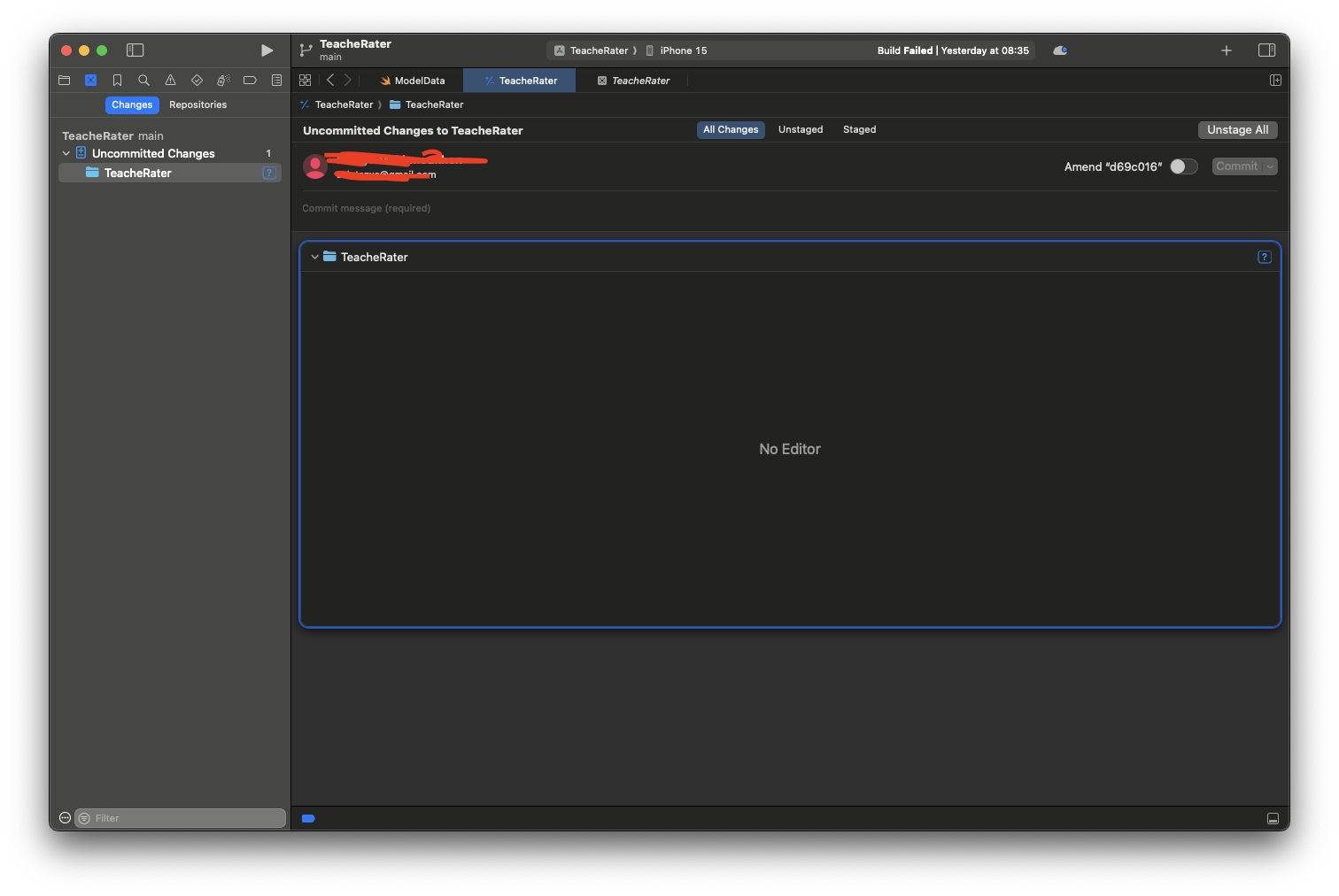The width and height of the screenshot is (1339, 896).
Task: Select the iPhone 15 run destination
Action: tap(677, 50)
